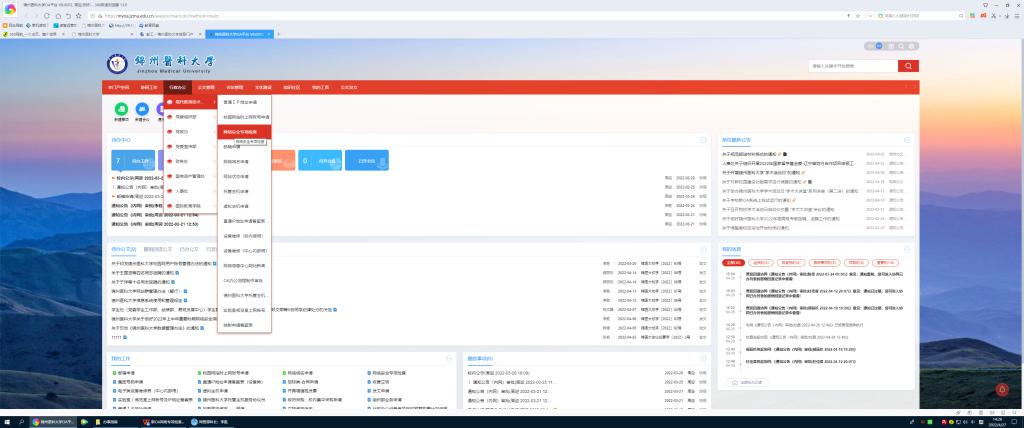Click the blue tile showing 0 count
This screenshot has width=1024, height=428.
tap(320, 160)
